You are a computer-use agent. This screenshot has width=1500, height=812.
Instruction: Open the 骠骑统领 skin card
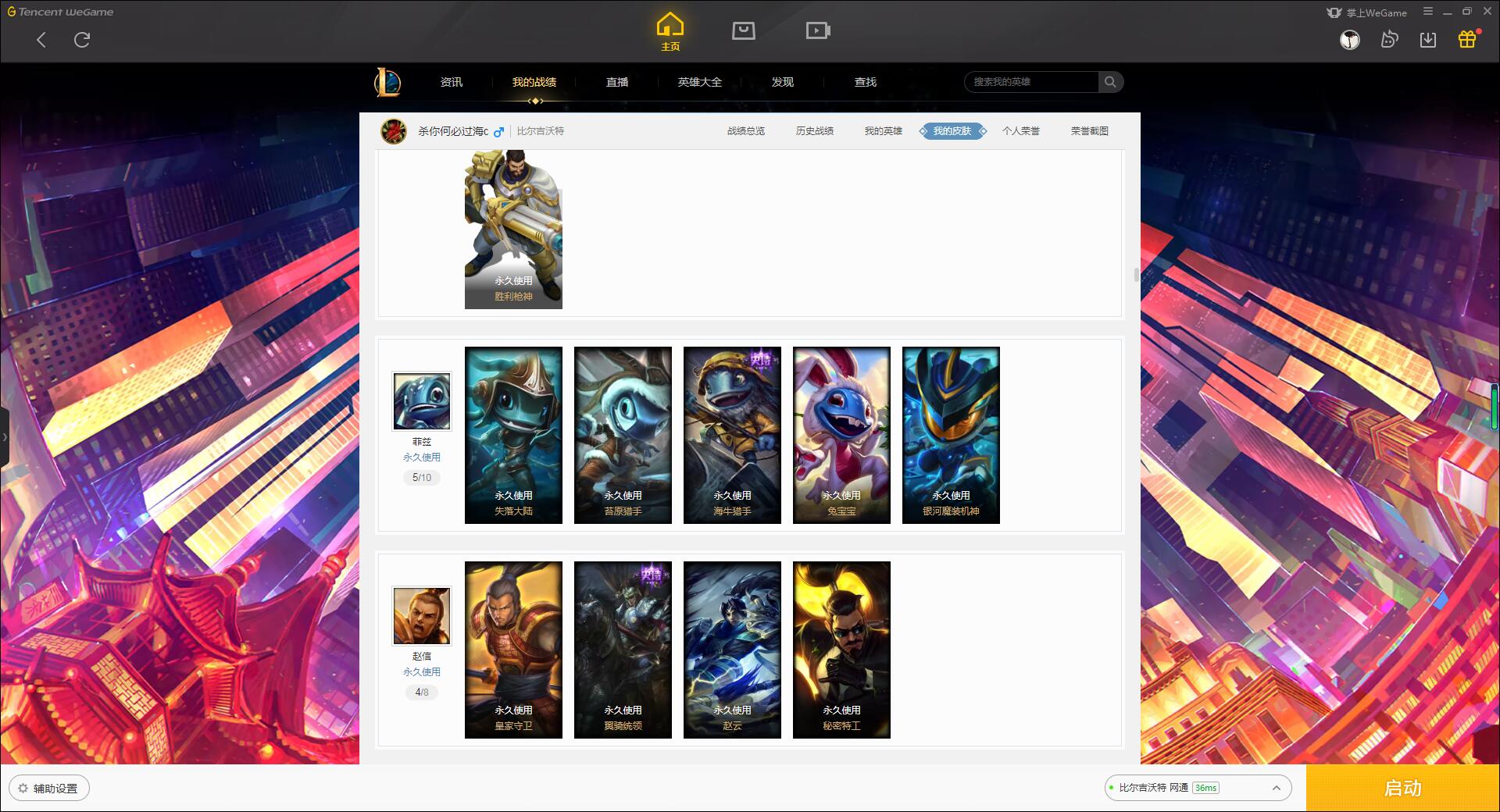click(x=623, y=650)
